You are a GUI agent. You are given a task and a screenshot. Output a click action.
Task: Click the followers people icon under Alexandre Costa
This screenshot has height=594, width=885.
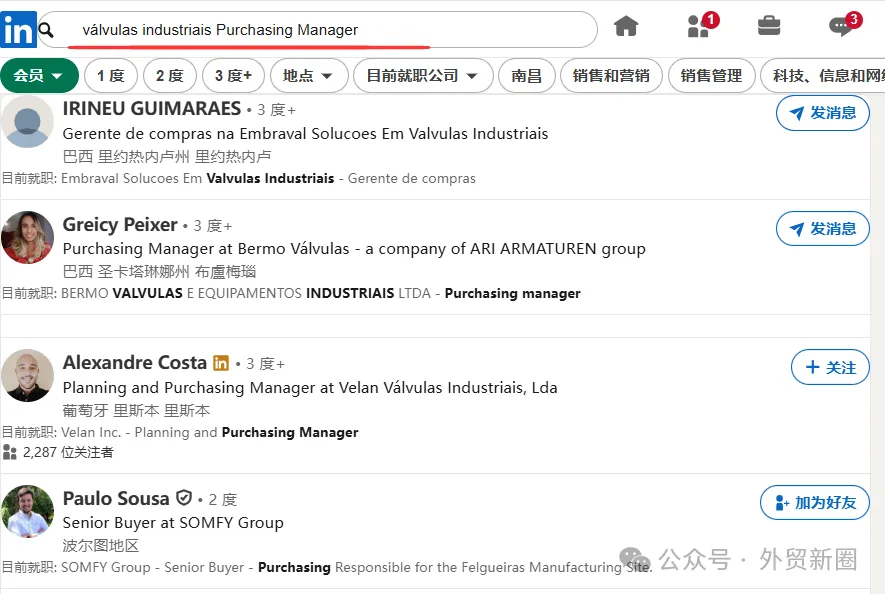point(10,452)
